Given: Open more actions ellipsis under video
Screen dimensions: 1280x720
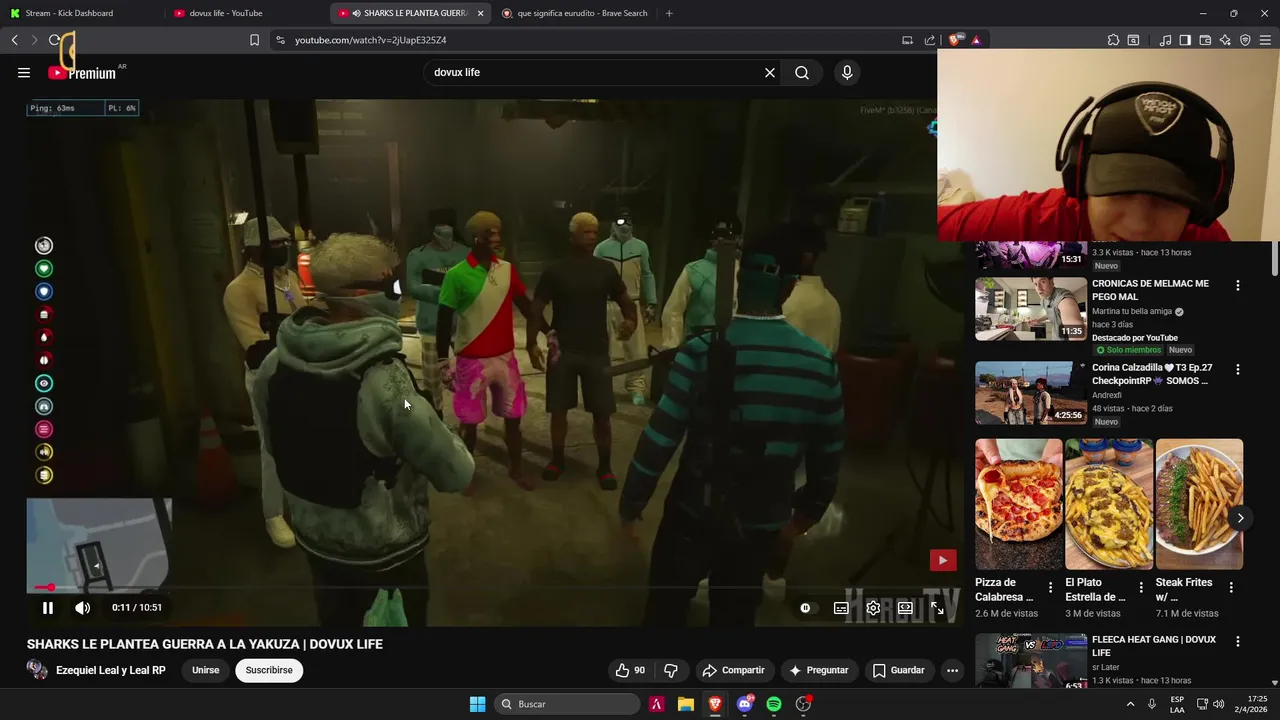Looking at the screenshot, I should [953, 670].
